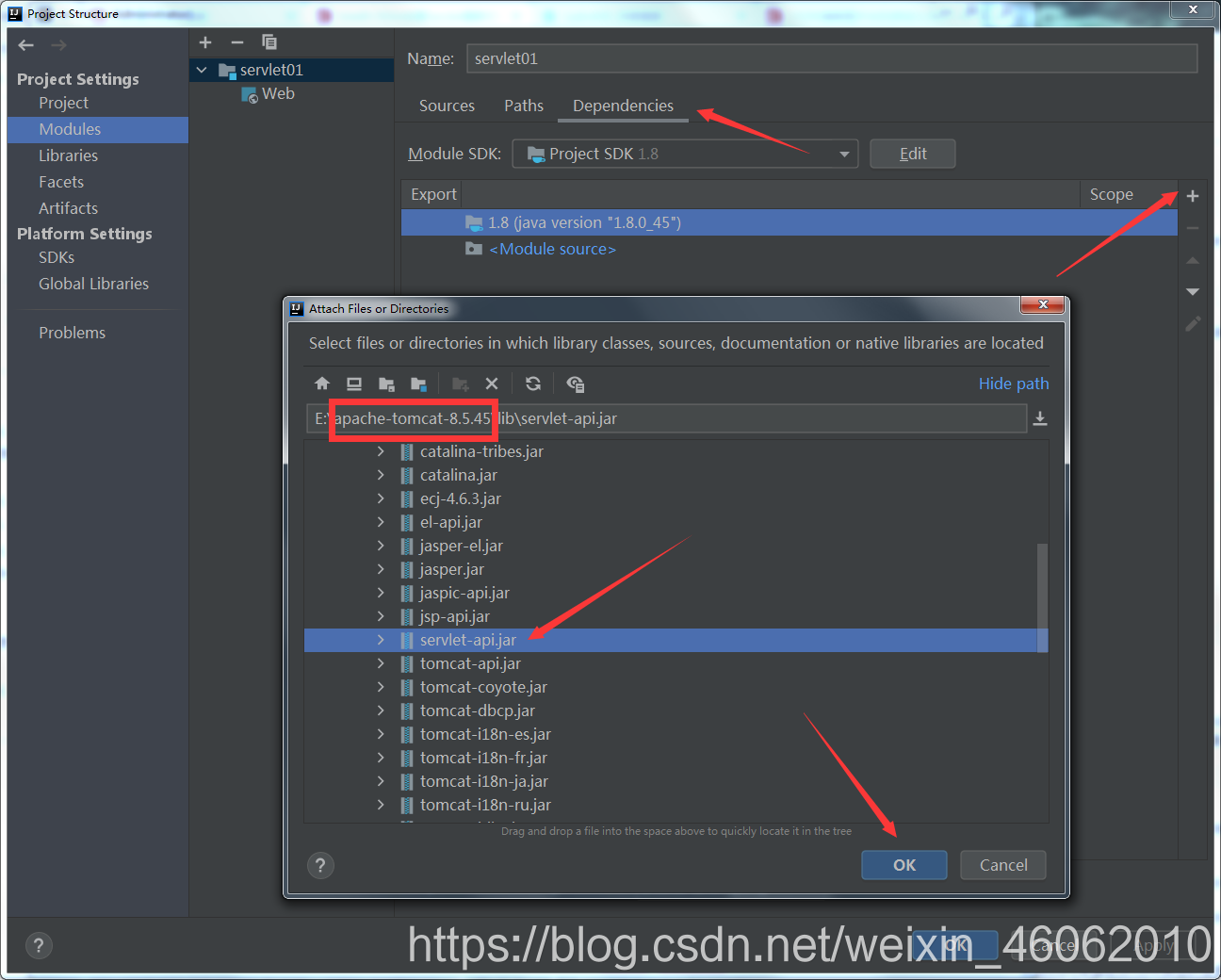This screenshot has width=1221, height=980.
Task: Jump to module directory icon in file chooser
Action: [418, 384]
